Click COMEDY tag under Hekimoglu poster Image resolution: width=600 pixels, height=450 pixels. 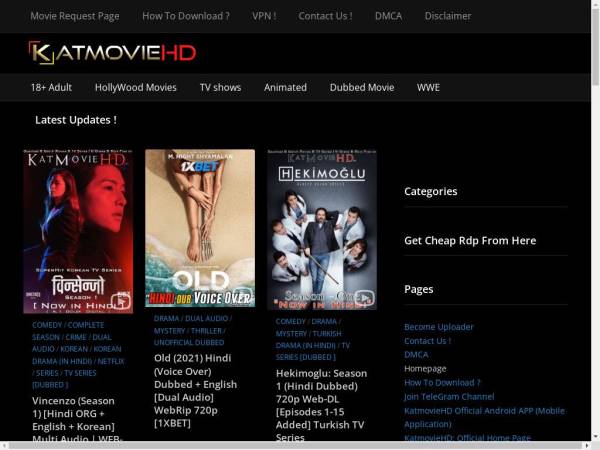290,321
